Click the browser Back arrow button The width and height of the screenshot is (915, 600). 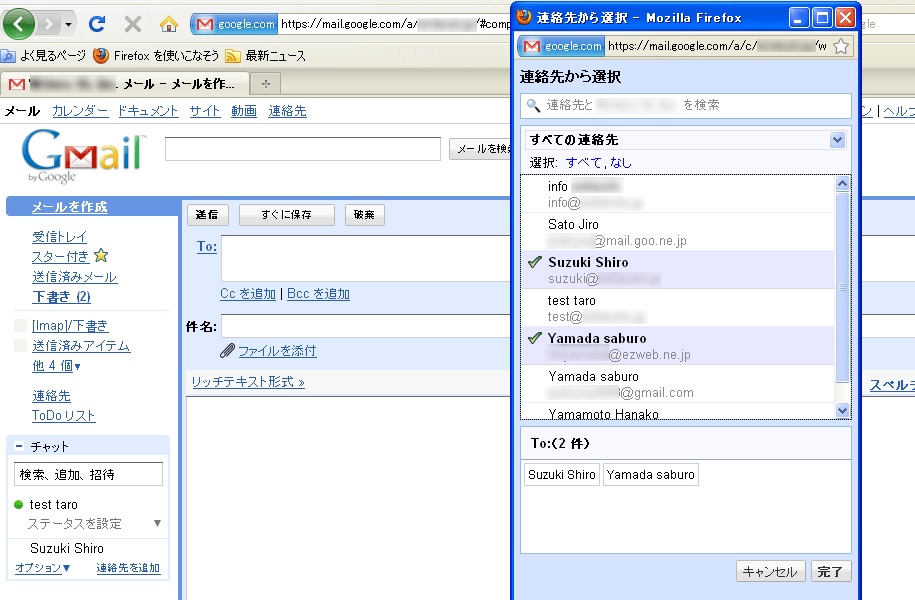click(19, 24)
